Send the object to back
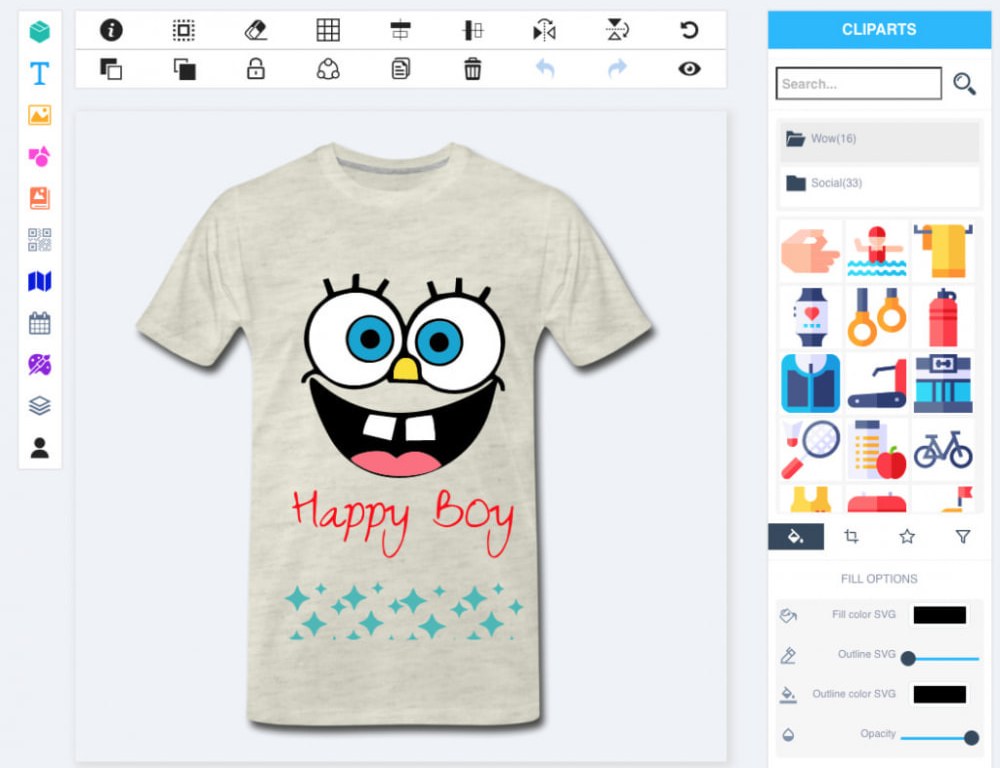The width and height of the screenshot is (1000, 768). [x=184, y=69]
